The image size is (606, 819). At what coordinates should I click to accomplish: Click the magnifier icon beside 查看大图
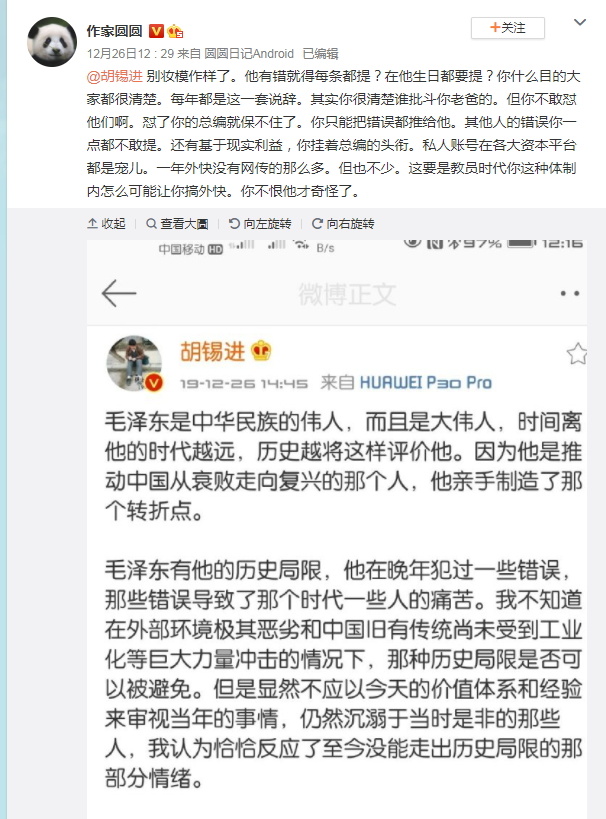[152, 224]
